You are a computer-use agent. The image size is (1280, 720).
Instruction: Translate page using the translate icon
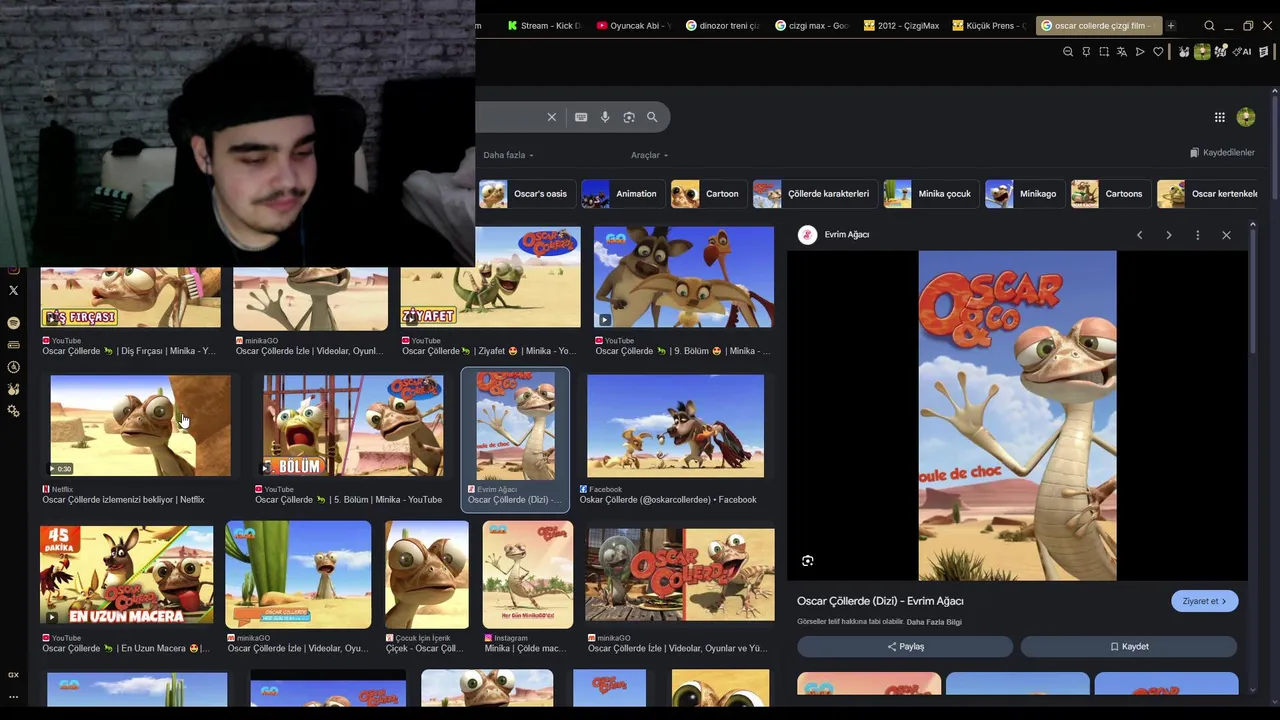tap(1122, 52)
